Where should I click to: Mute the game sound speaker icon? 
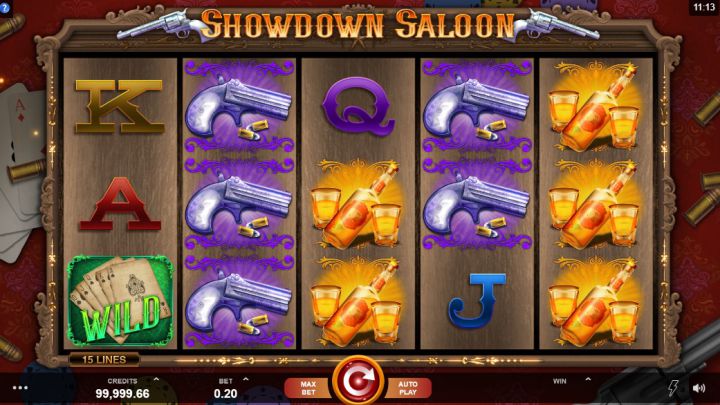699,388
